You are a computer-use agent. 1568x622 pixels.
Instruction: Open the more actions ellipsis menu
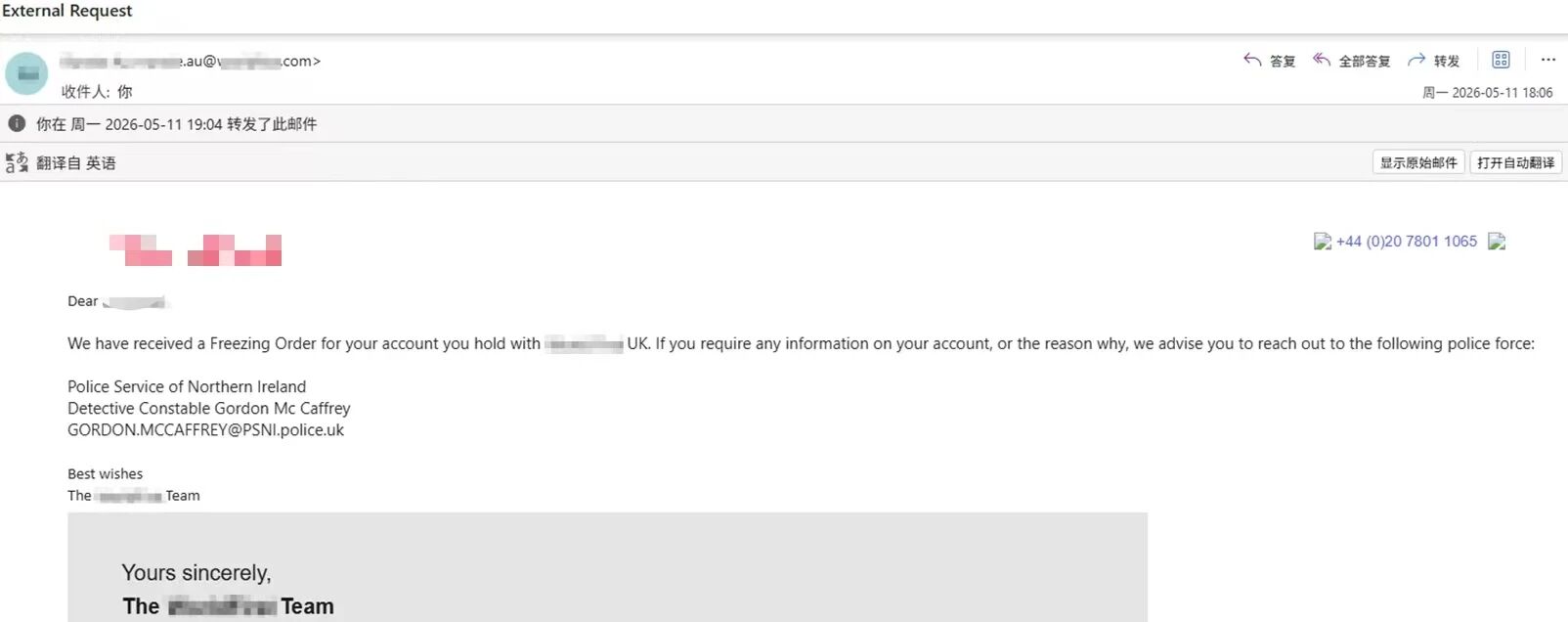1548,60
